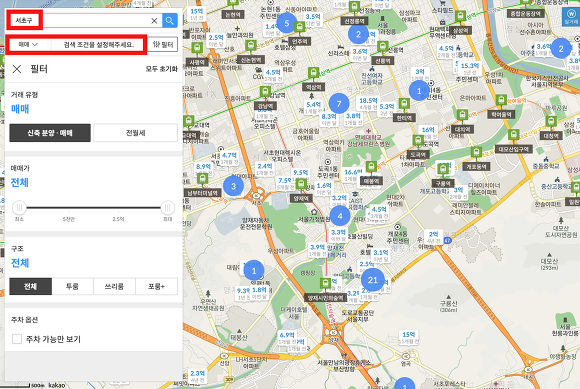
Task: Select the 대치역 station marker
Action: coord(462,122)
